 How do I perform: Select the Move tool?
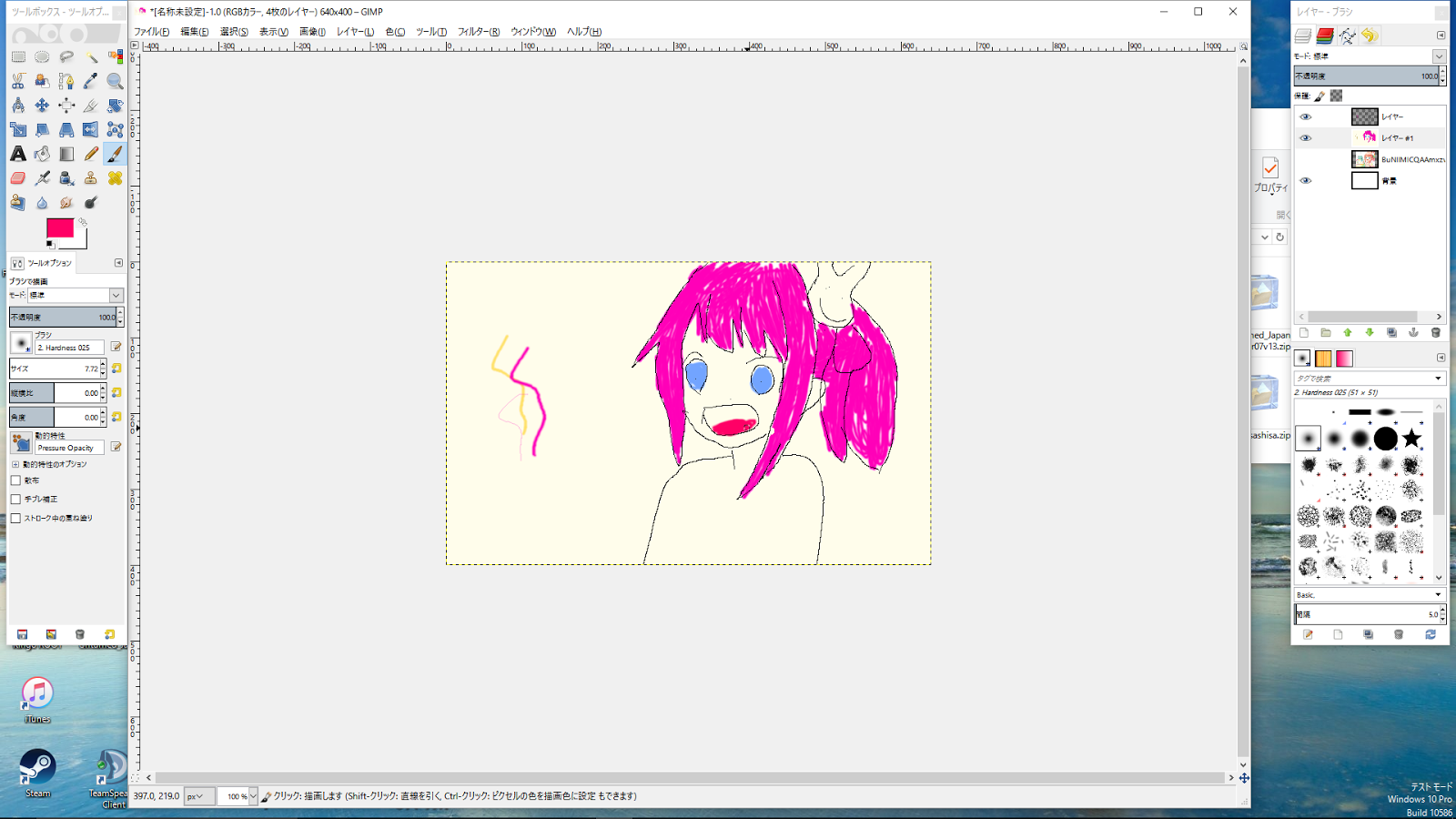tap(42, 106)
